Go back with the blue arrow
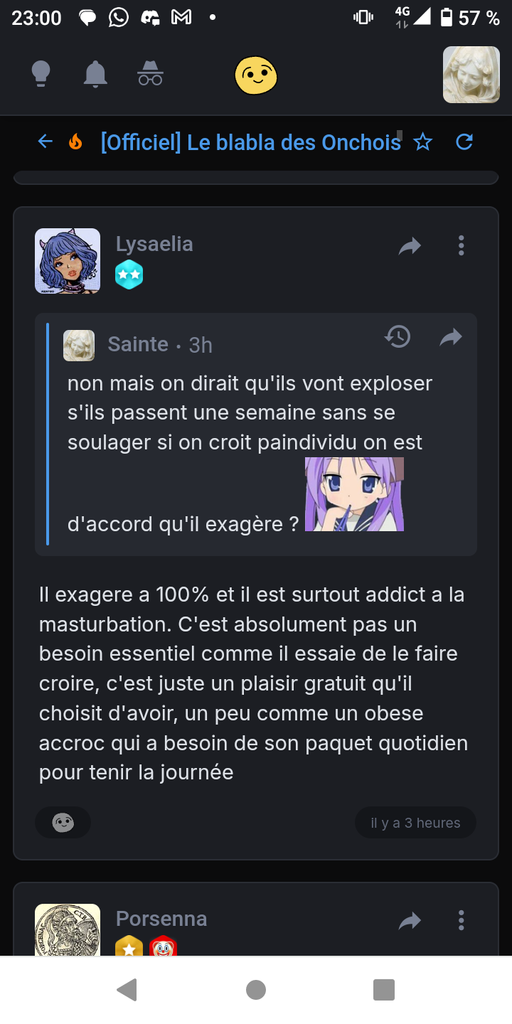The image size is (512, 1024). pos(45,141)
